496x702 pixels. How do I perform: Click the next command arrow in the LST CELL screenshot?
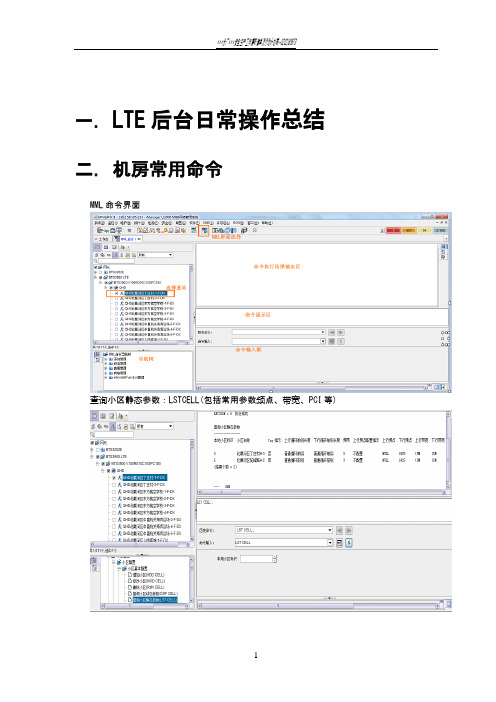(x=349, y=530)
